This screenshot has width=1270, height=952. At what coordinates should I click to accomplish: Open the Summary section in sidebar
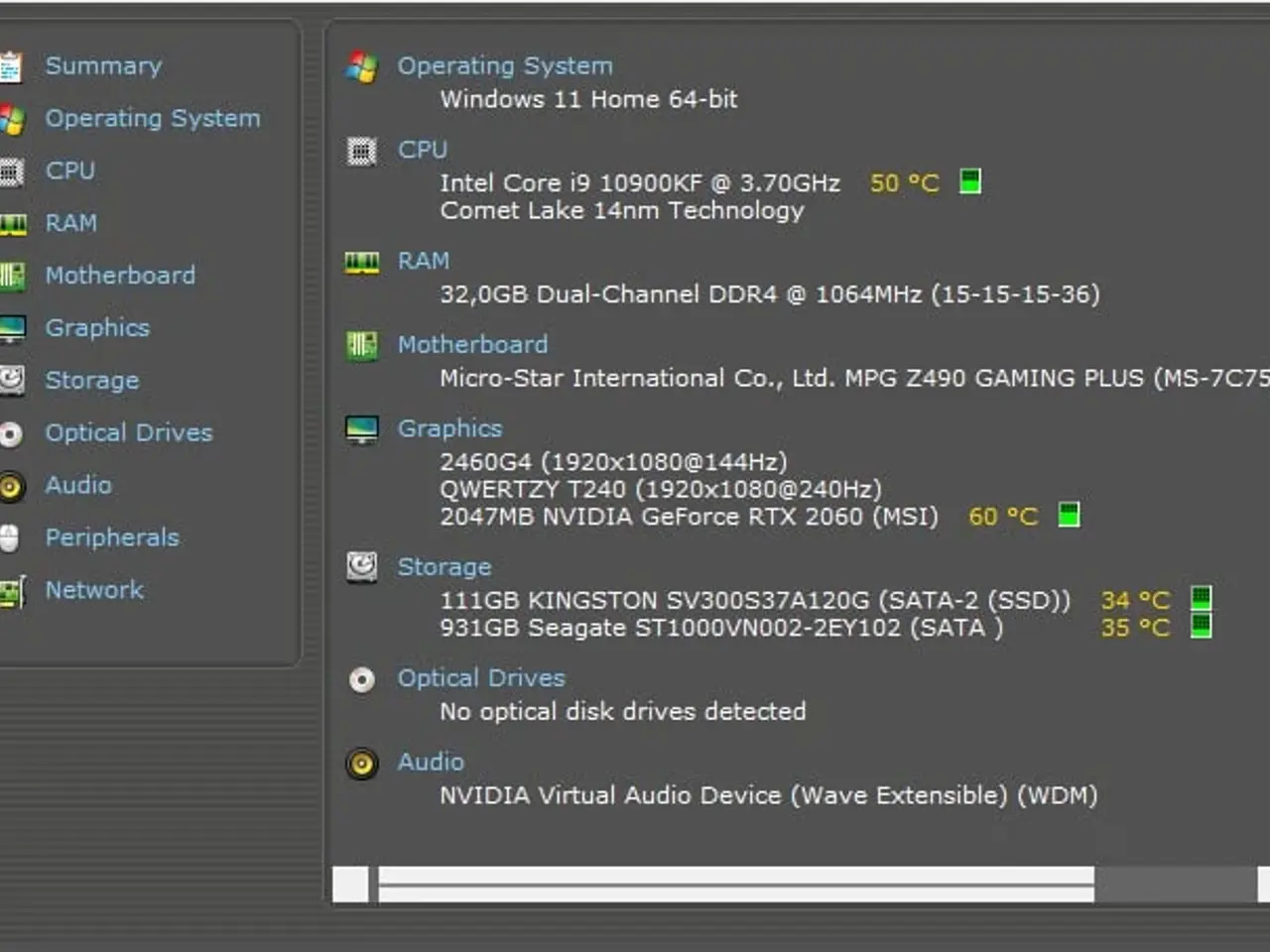tap(103, 66)
